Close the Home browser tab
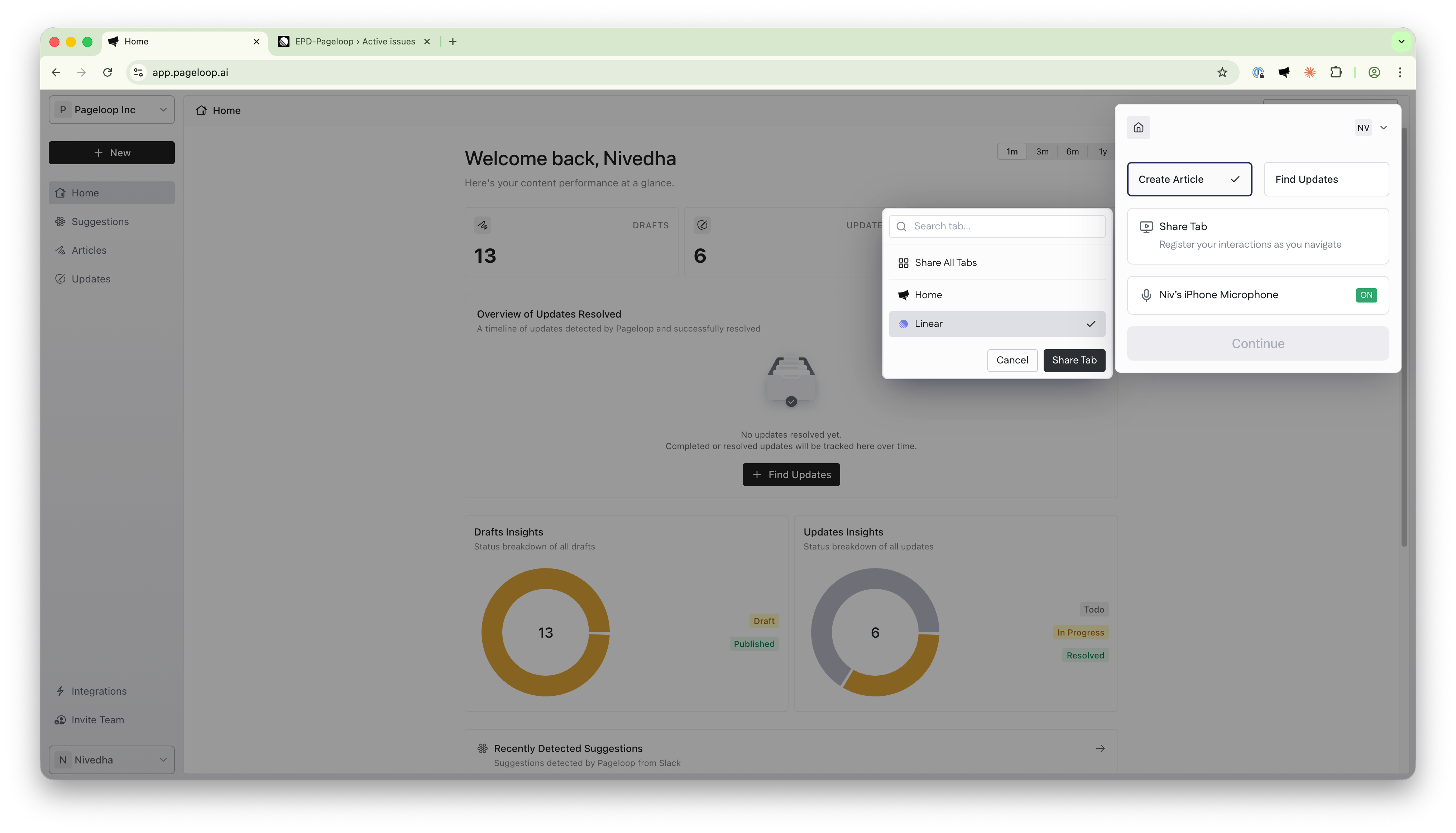This screenshot has height=833, width=1456. [x=256, y=41]
